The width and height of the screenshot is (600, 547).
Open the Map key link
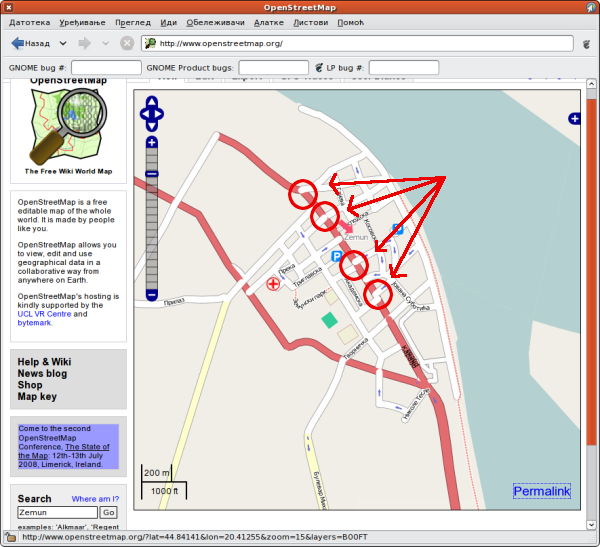(37, 397)
